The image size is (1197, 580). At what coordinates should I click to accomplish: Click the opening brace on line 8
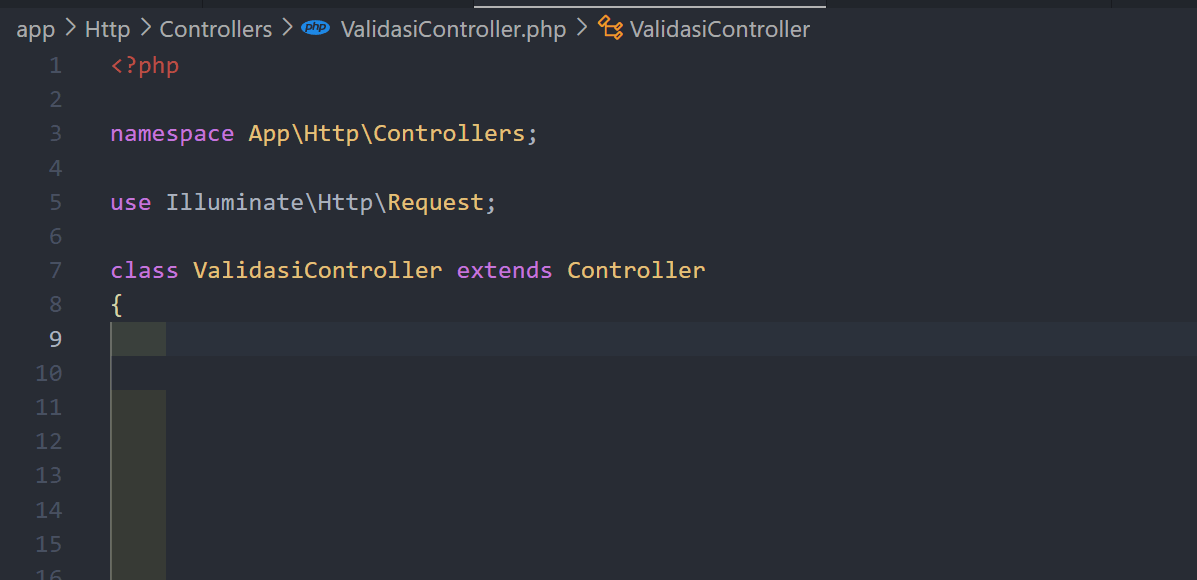tap(116, 304)
